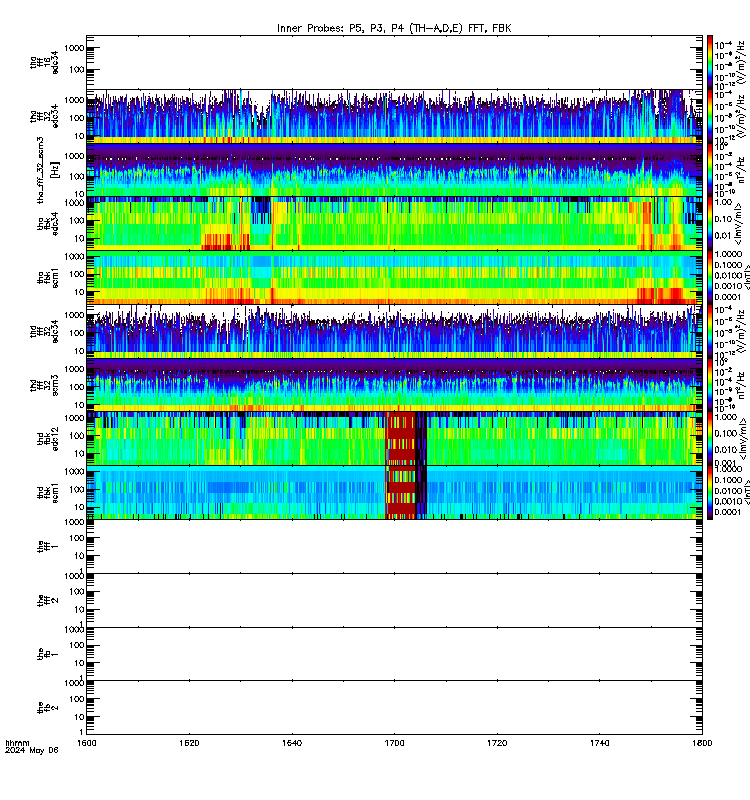Click the empty "the fb 1" plot panel
The height and width of the screenshot is (800, 750).
(394, 654)
